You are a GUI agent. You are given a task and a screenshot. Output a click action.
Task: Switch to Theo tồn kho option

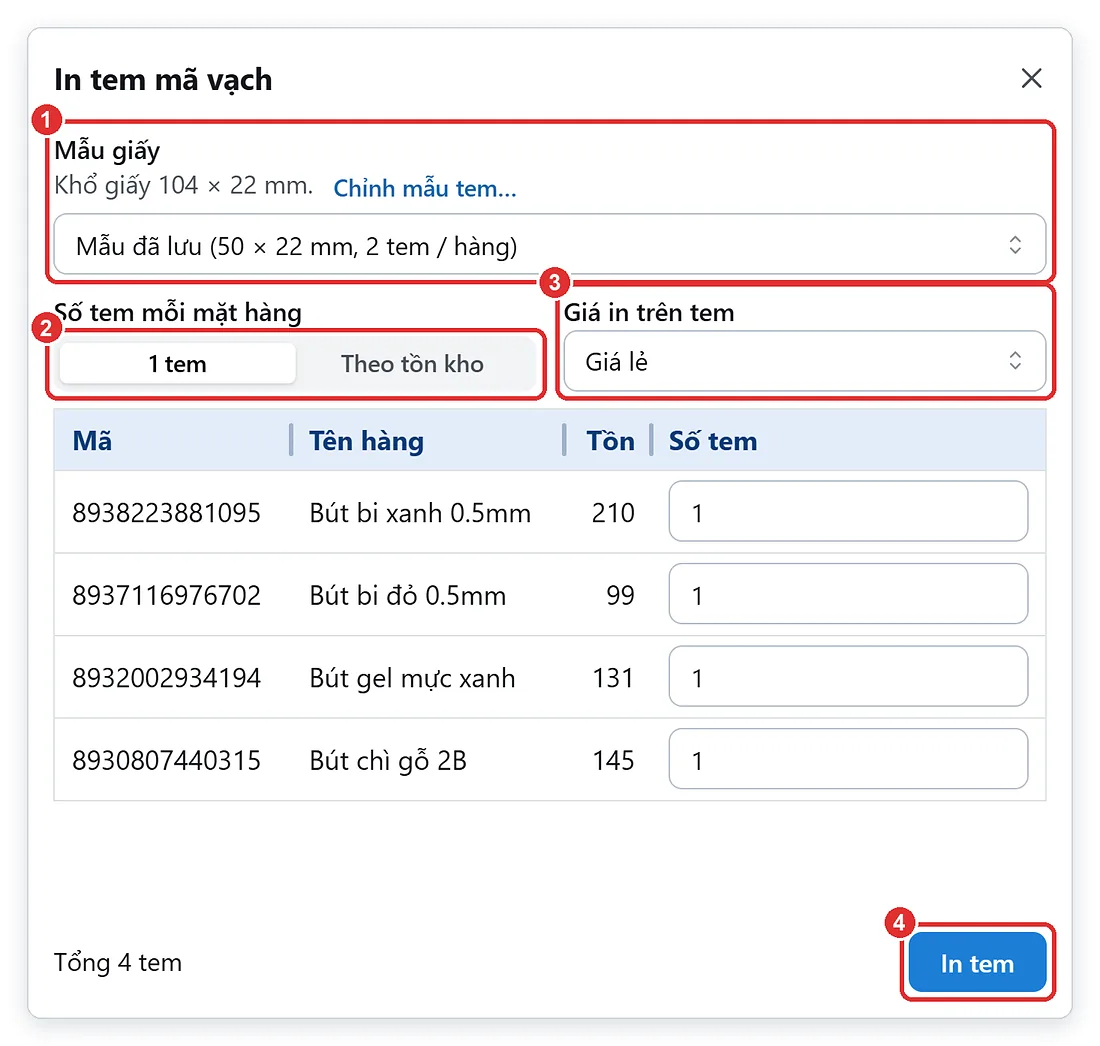[412, 363]
